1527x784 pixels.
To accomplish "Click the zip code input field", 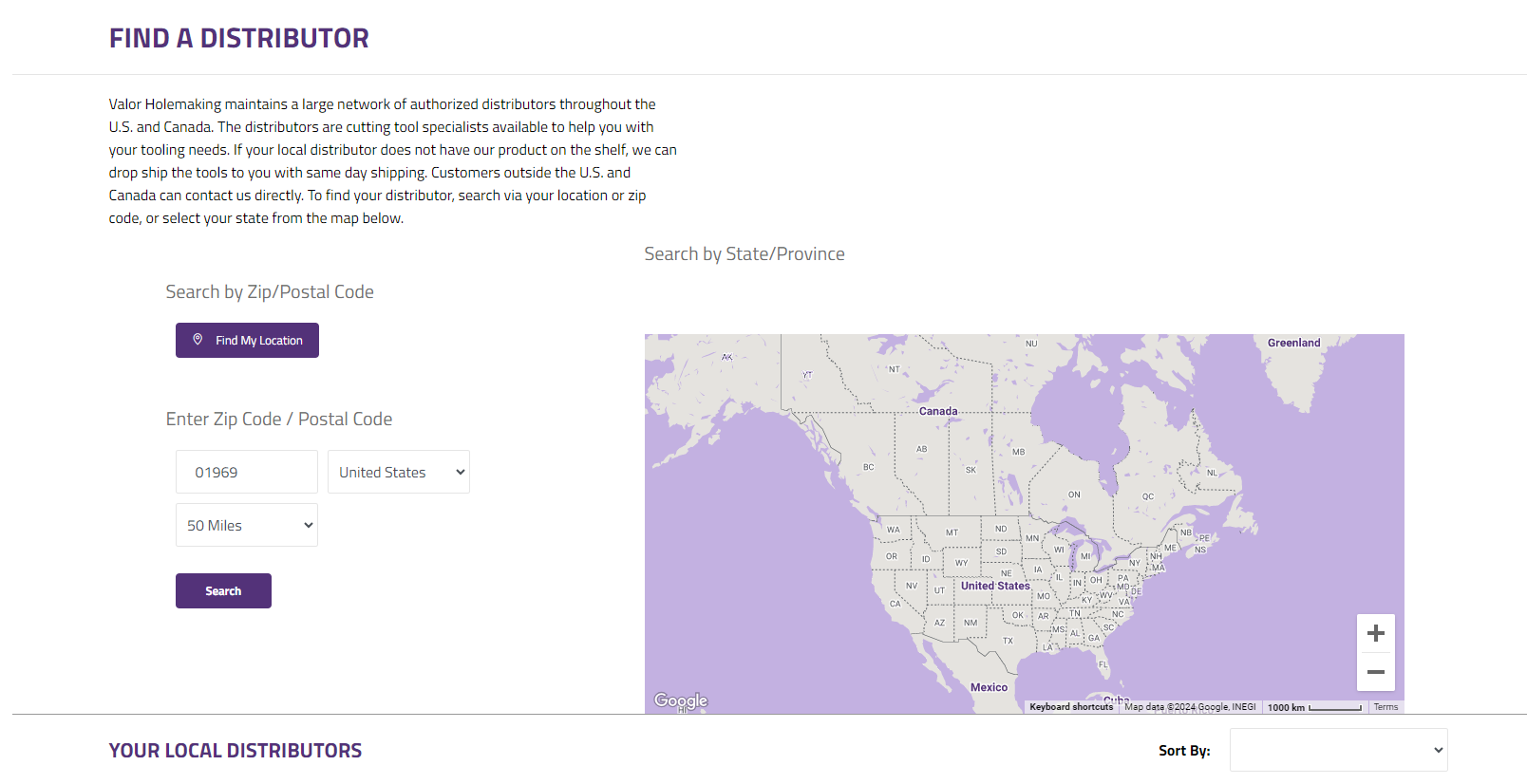I will pyautogui.click(x=247, y=472).
